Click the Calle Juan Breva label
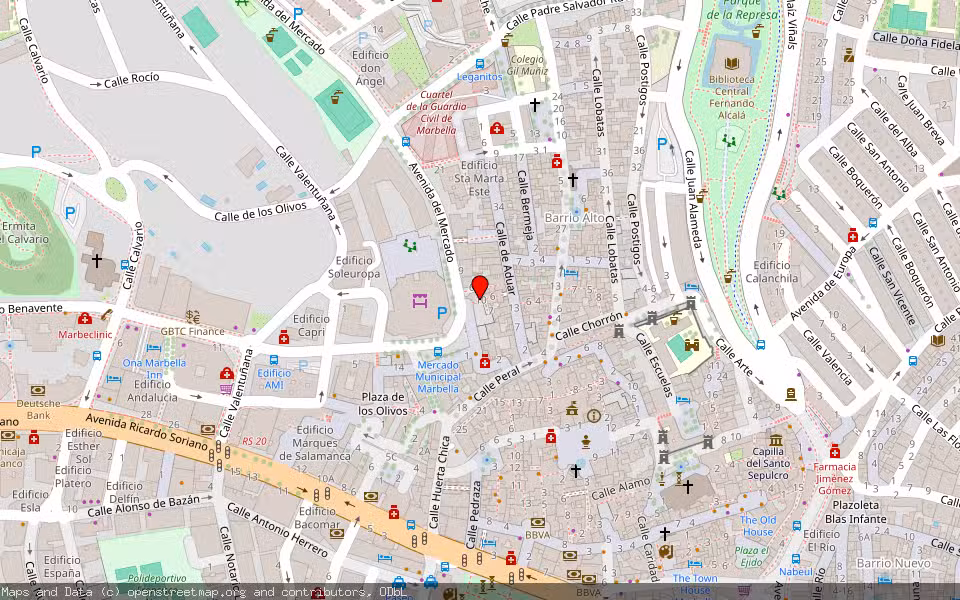Image resolution: width=960 pixels, height=600 pixels. (920, 110)
